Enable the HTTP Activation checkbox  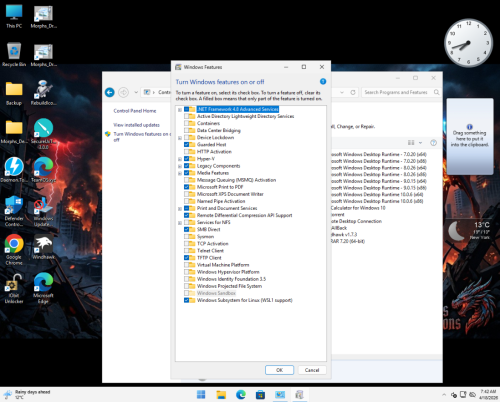click(x=187, y=152)
